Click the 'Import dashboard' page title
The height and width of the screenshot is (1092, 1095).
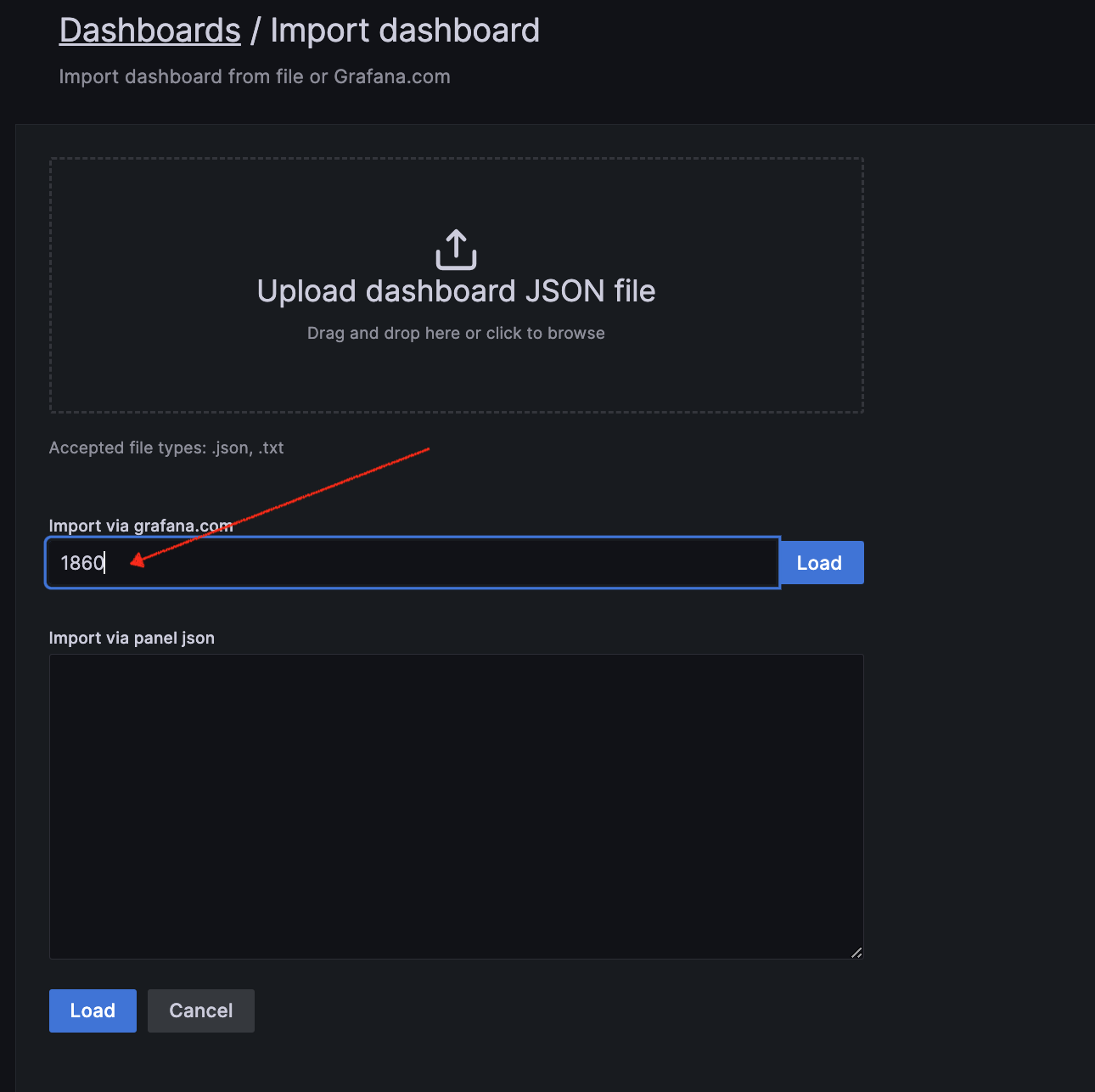pos(405,31)
